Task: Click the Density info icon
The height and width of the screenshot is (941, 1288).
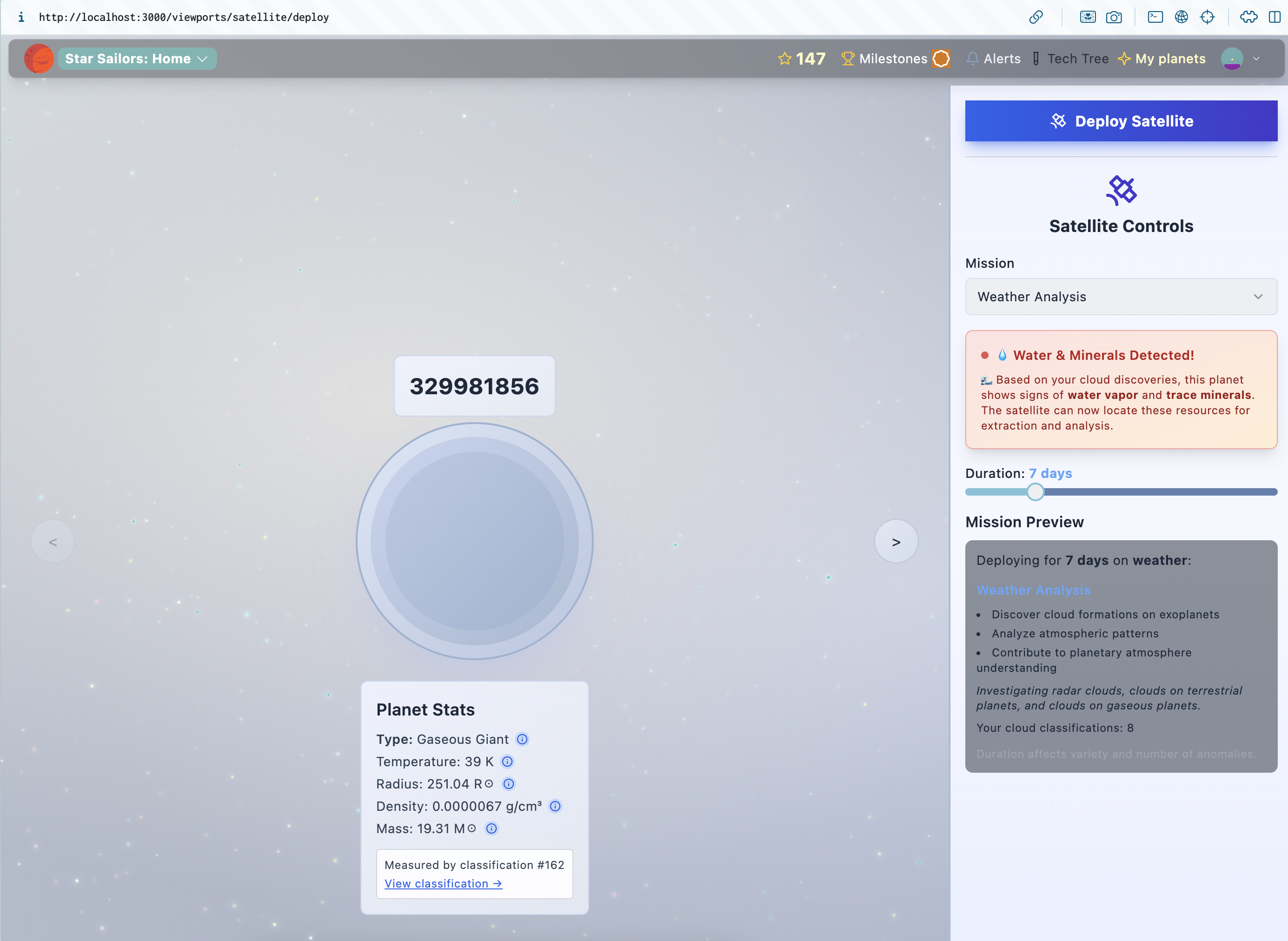Action: coord(555,806)
